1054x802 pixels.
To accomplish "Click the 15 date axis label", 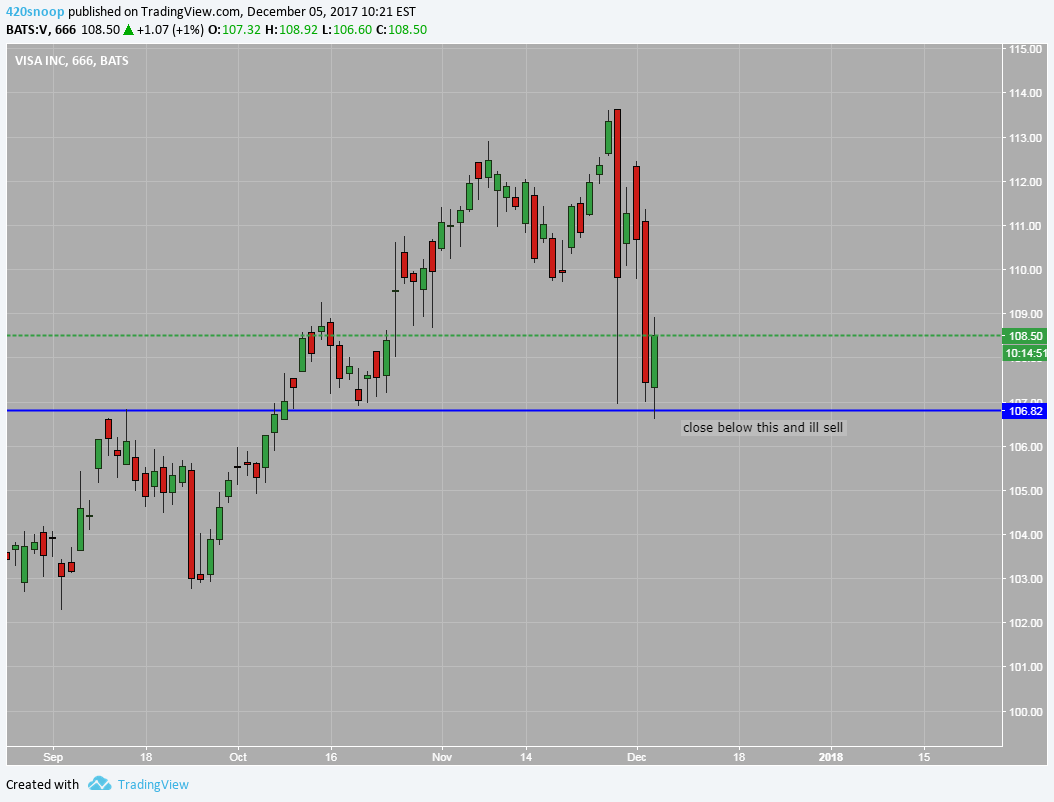I will tap(924, 757).
